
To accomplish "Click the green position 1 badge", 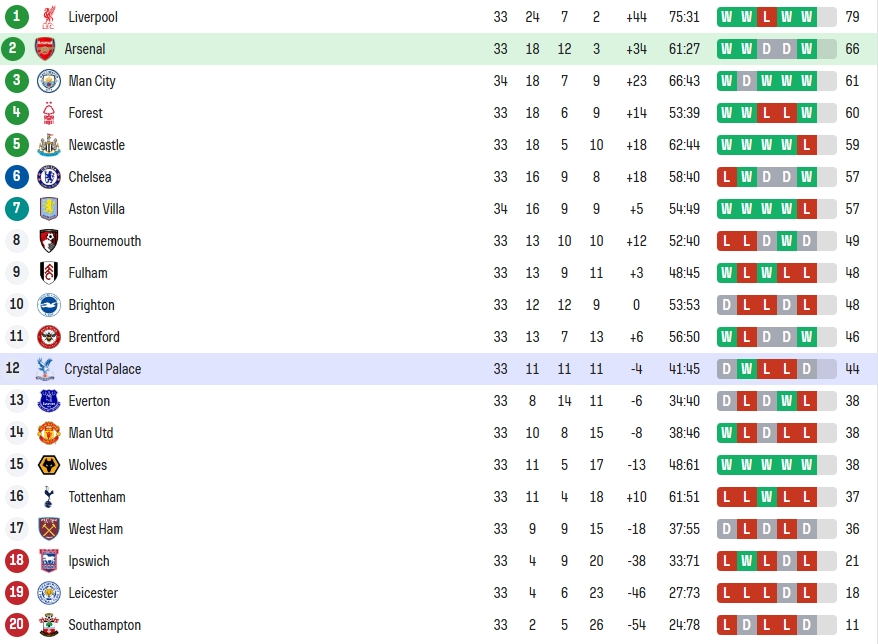I will (x=17, y=17).
